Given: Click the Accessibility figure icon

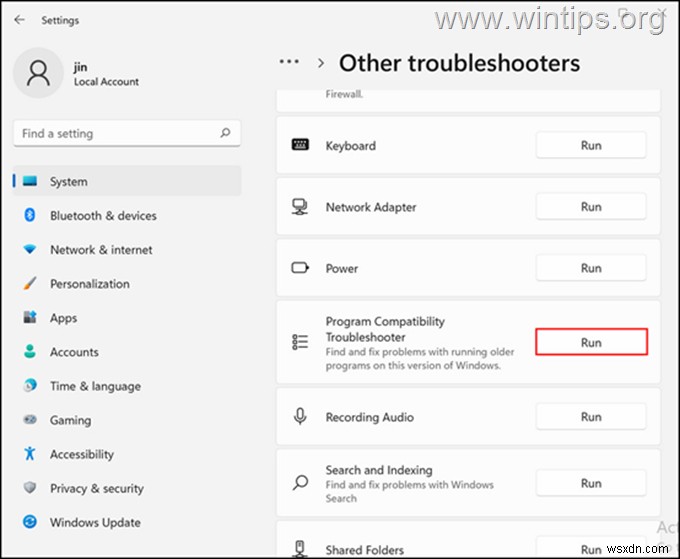Looking at the screenshot, I should [29, 453].
